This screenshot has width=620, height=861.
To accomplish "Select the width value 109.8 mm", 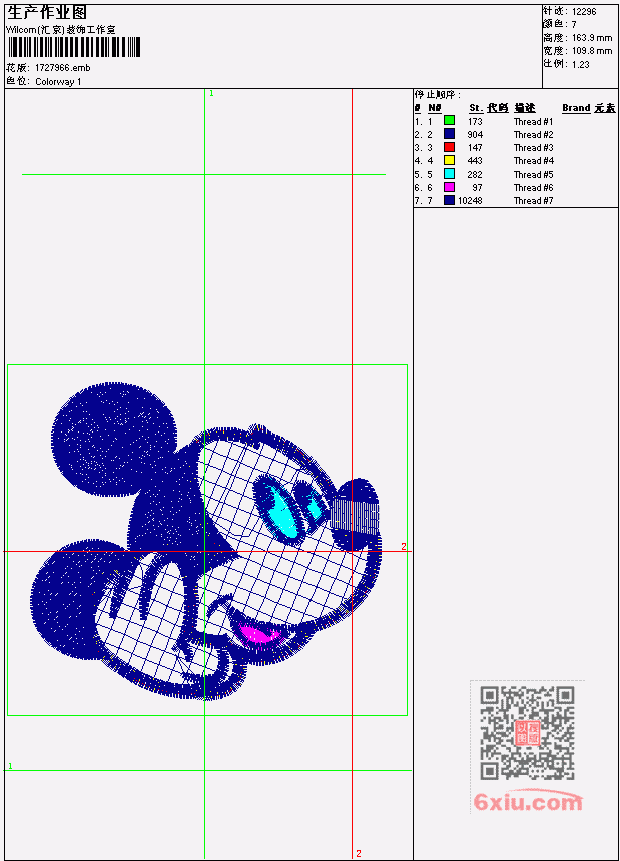I will click(592, 51).
